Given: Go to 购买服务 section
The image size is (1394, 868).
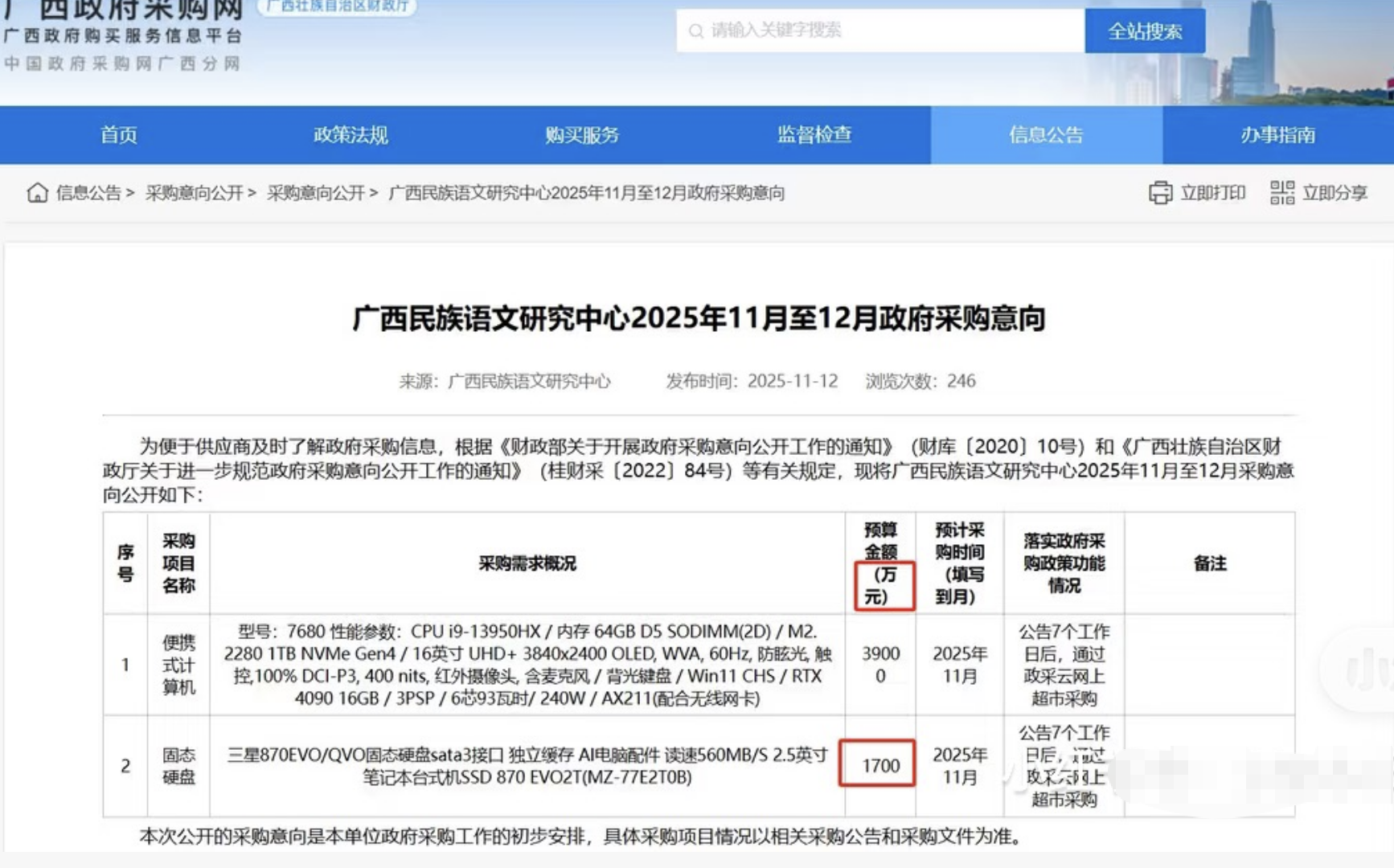Looking at the screenshot, I should [582, 135].
